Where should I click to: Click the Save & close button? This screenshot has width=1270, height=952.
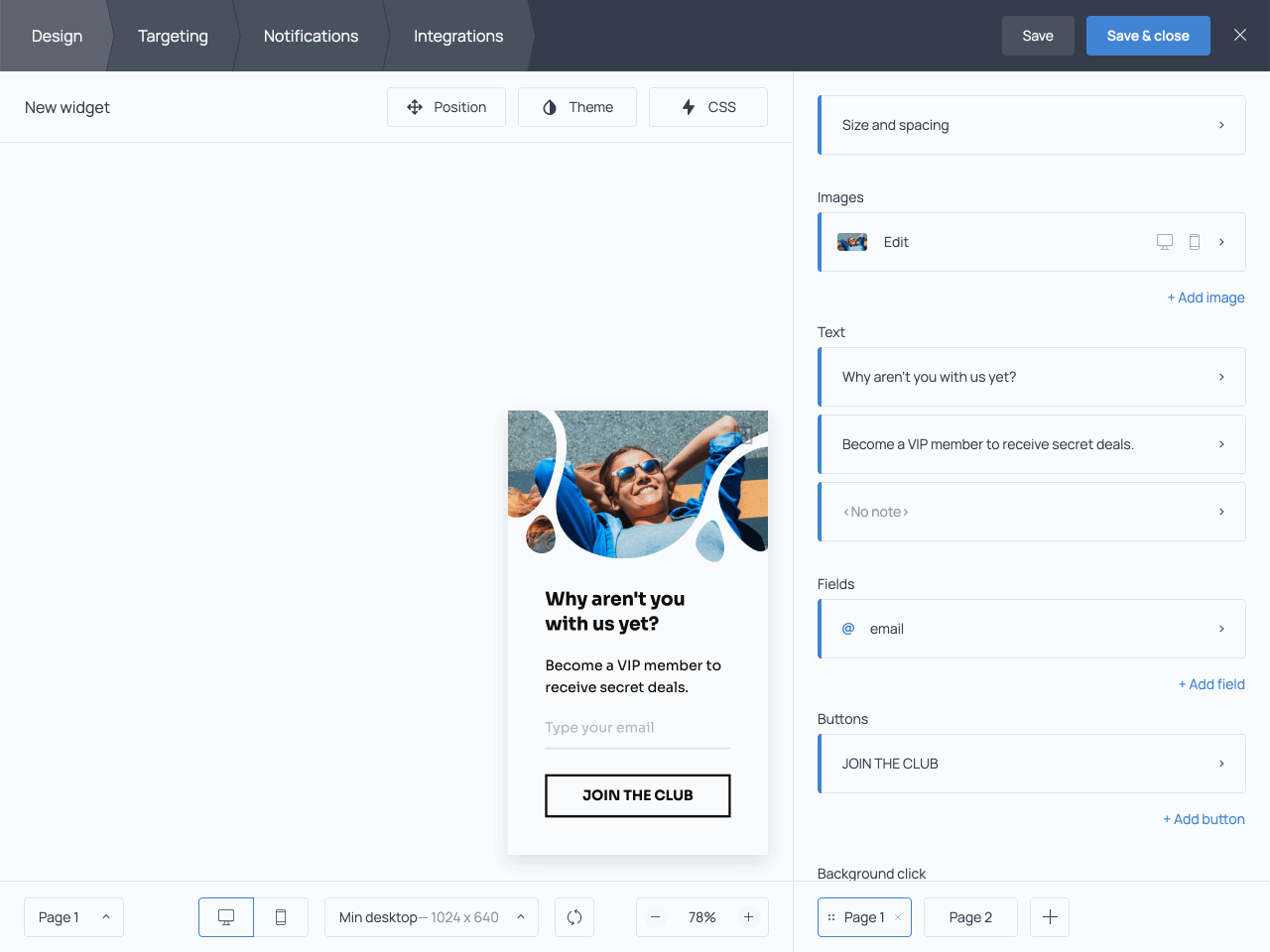pos(1148,35)
